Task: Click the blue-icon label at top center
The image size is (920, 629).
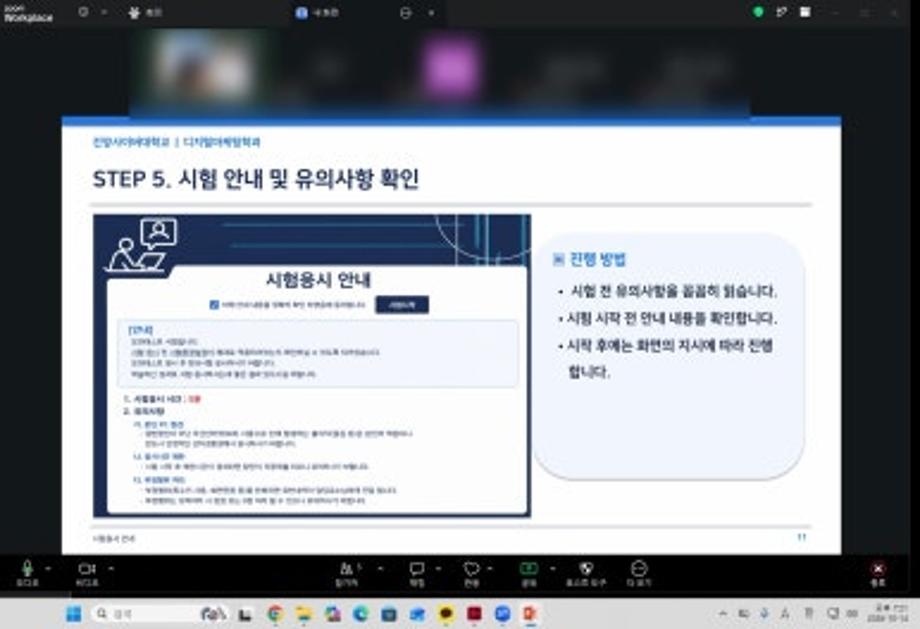Action: (x=317, y=12)
